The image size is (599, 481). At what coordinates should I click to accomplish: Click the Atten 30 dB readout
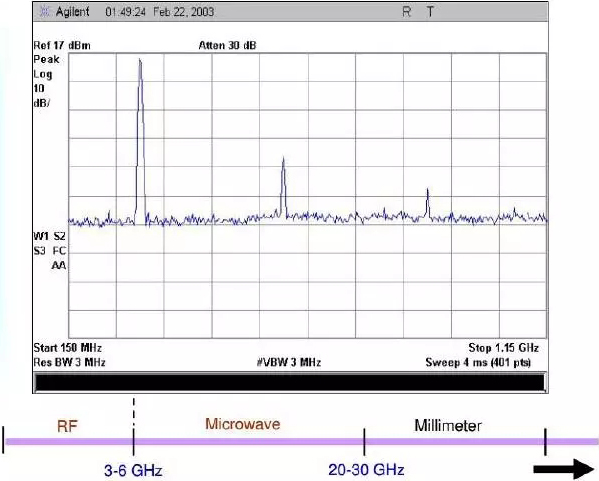(x=227, y=45)
